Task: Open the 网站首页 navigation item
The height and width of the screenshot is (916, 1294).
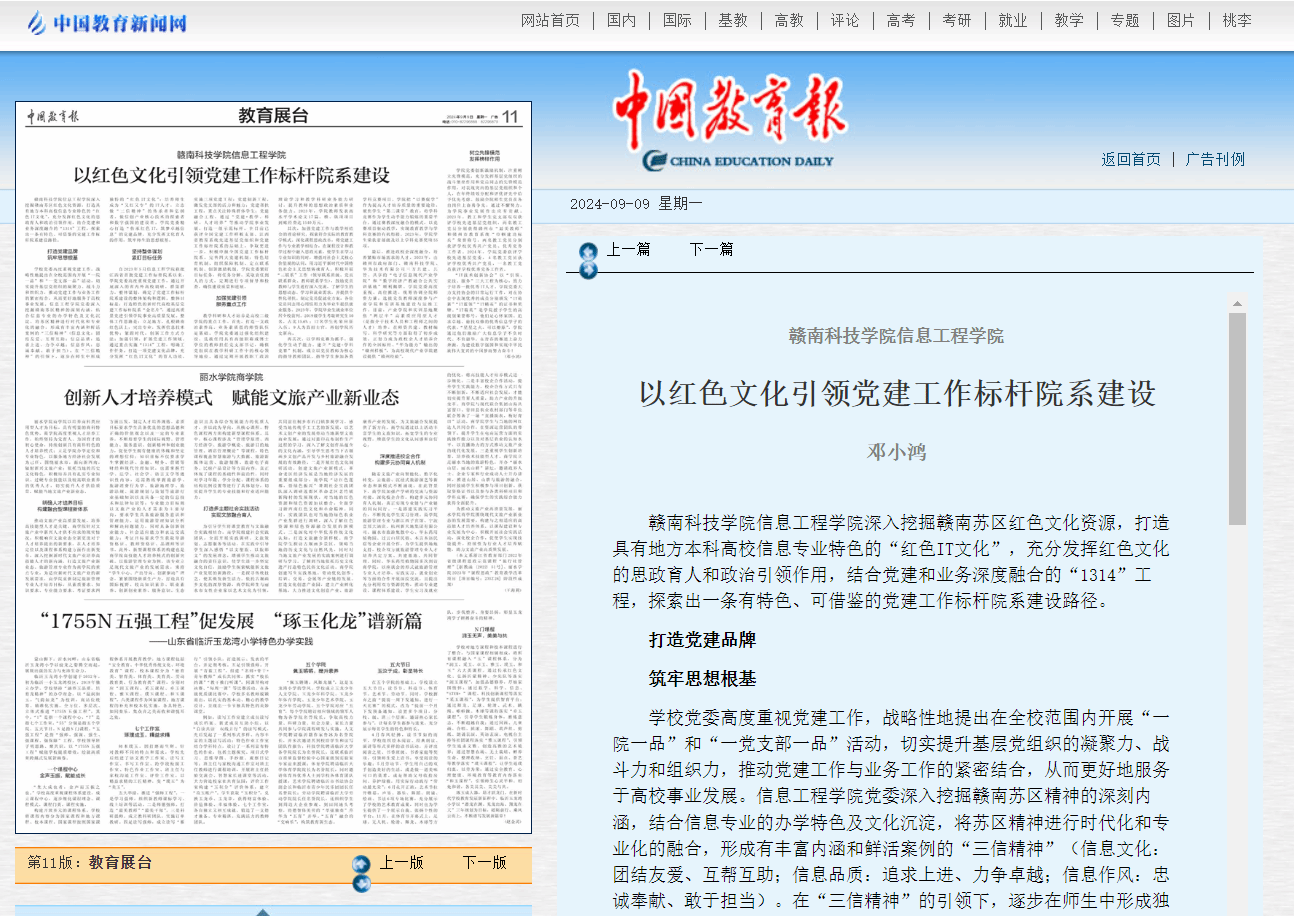Action: click(550, 20)
